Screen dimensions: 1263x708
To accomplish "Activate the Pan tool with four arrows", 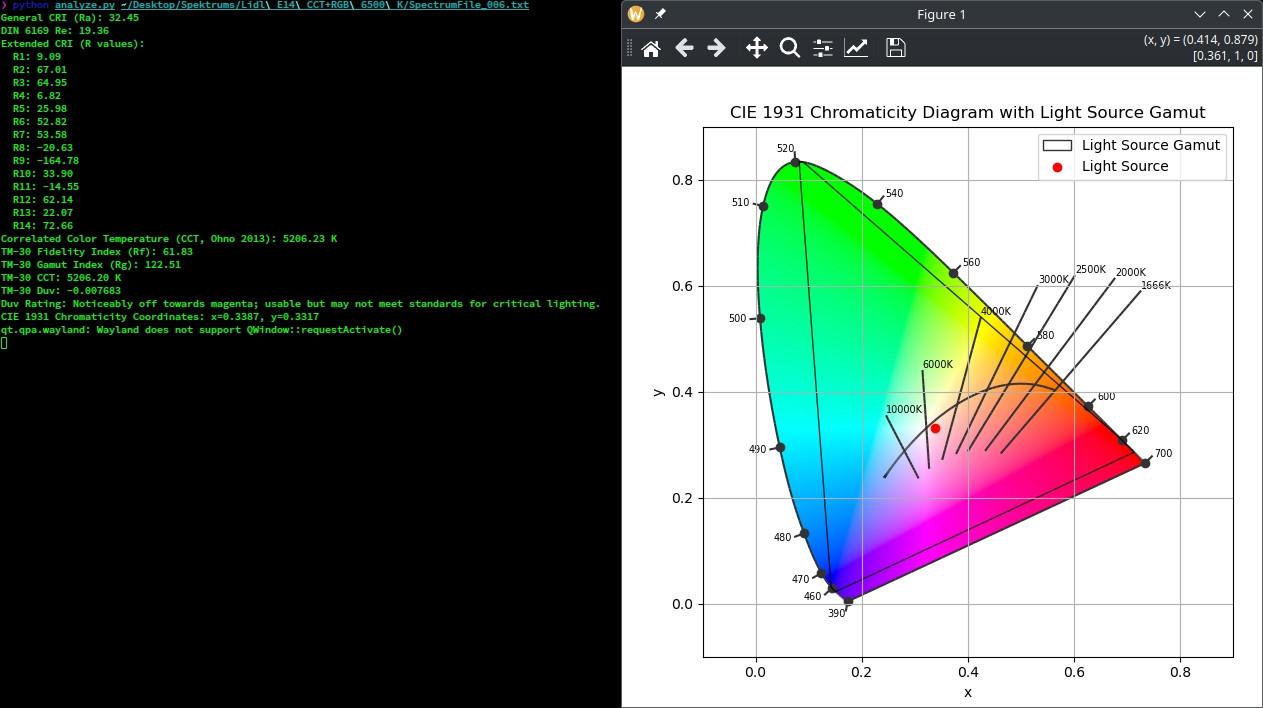I will (757, 48).
